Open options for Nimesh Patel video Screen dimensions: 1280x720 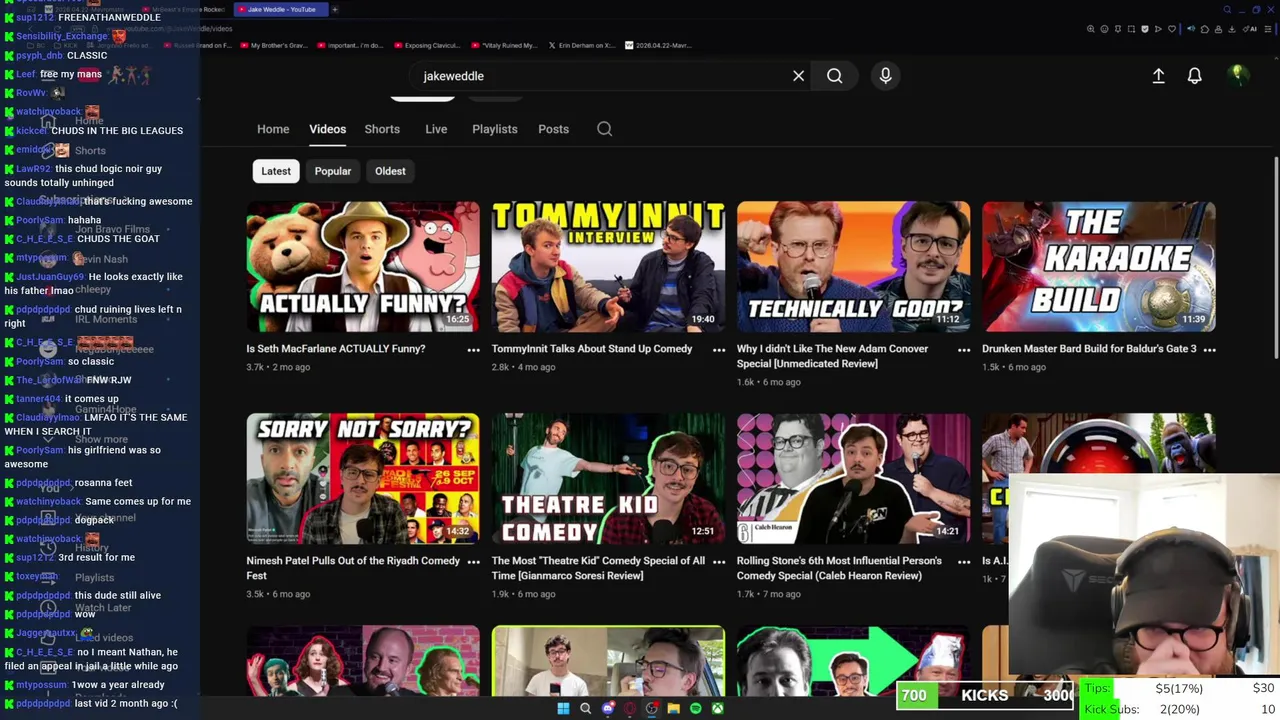pos(473,562)
